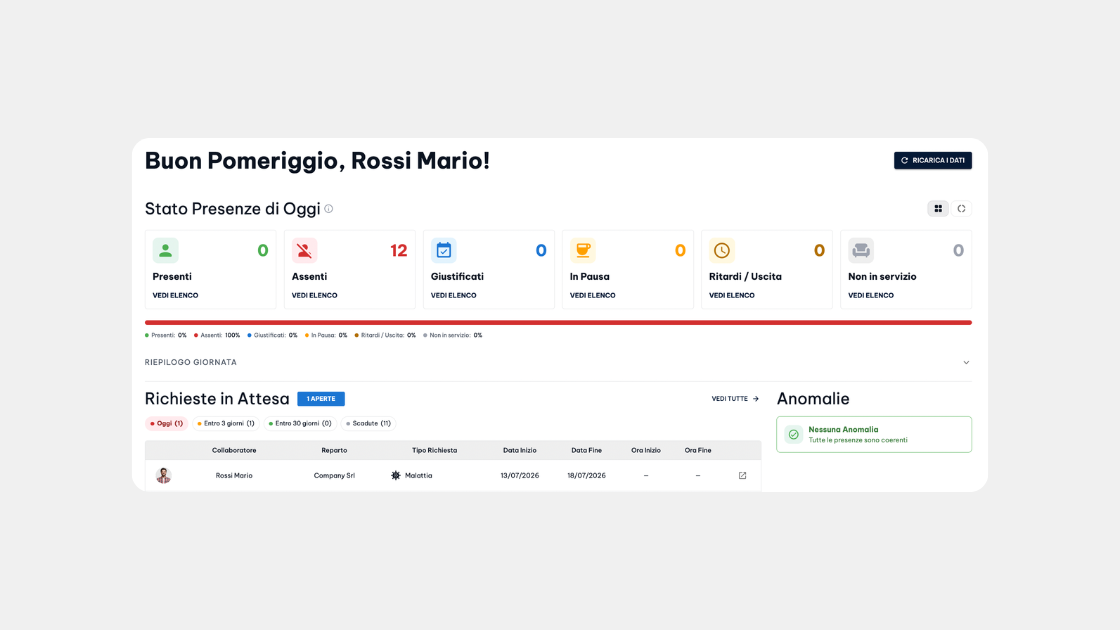
Task: Select the Scadute (11) filter
Action: pos(368,424)
